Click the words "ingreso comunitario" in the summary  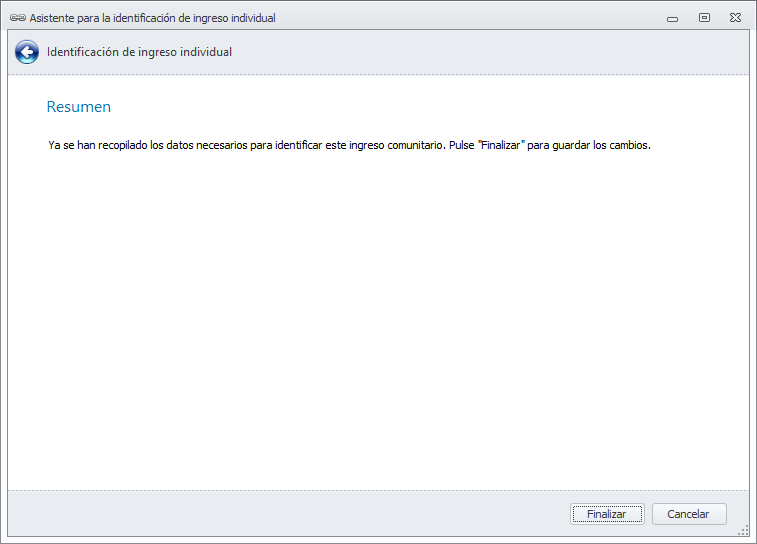pyautogui.click(x=394, y=145)
